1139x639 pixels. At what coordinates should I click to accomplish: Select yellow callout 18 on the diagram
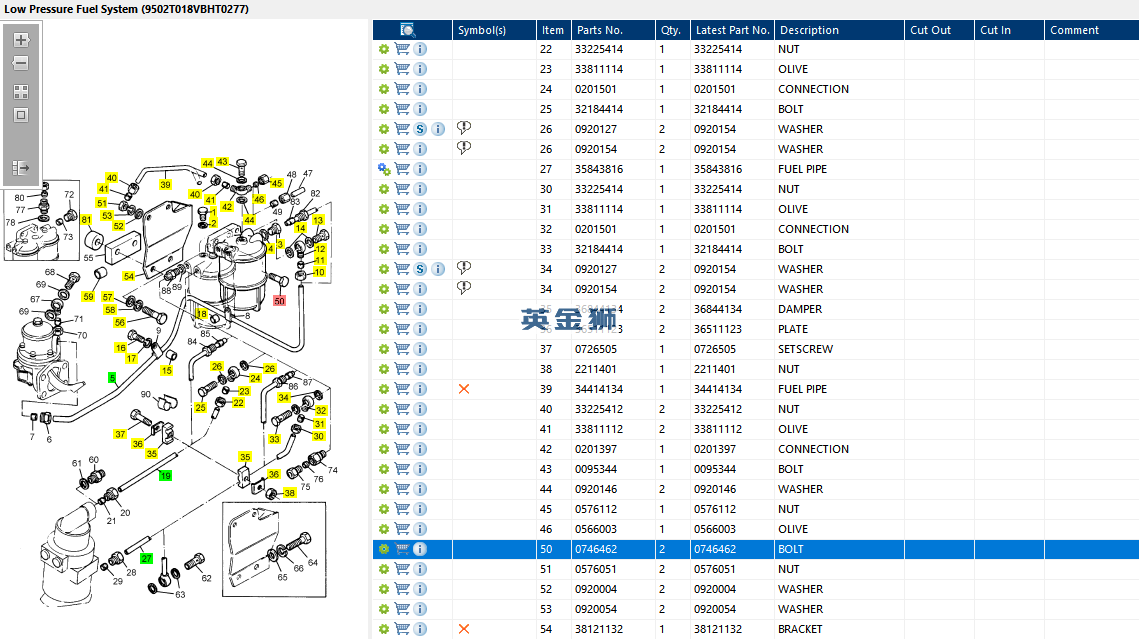click(201, 313)
